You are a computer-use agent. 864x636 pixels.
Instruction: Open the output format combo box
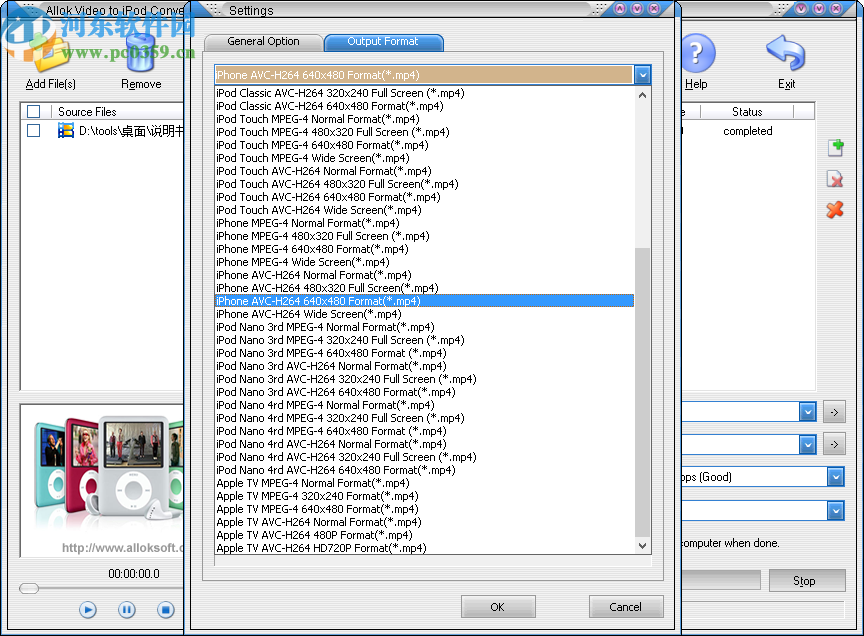click(x=641, y=74)
